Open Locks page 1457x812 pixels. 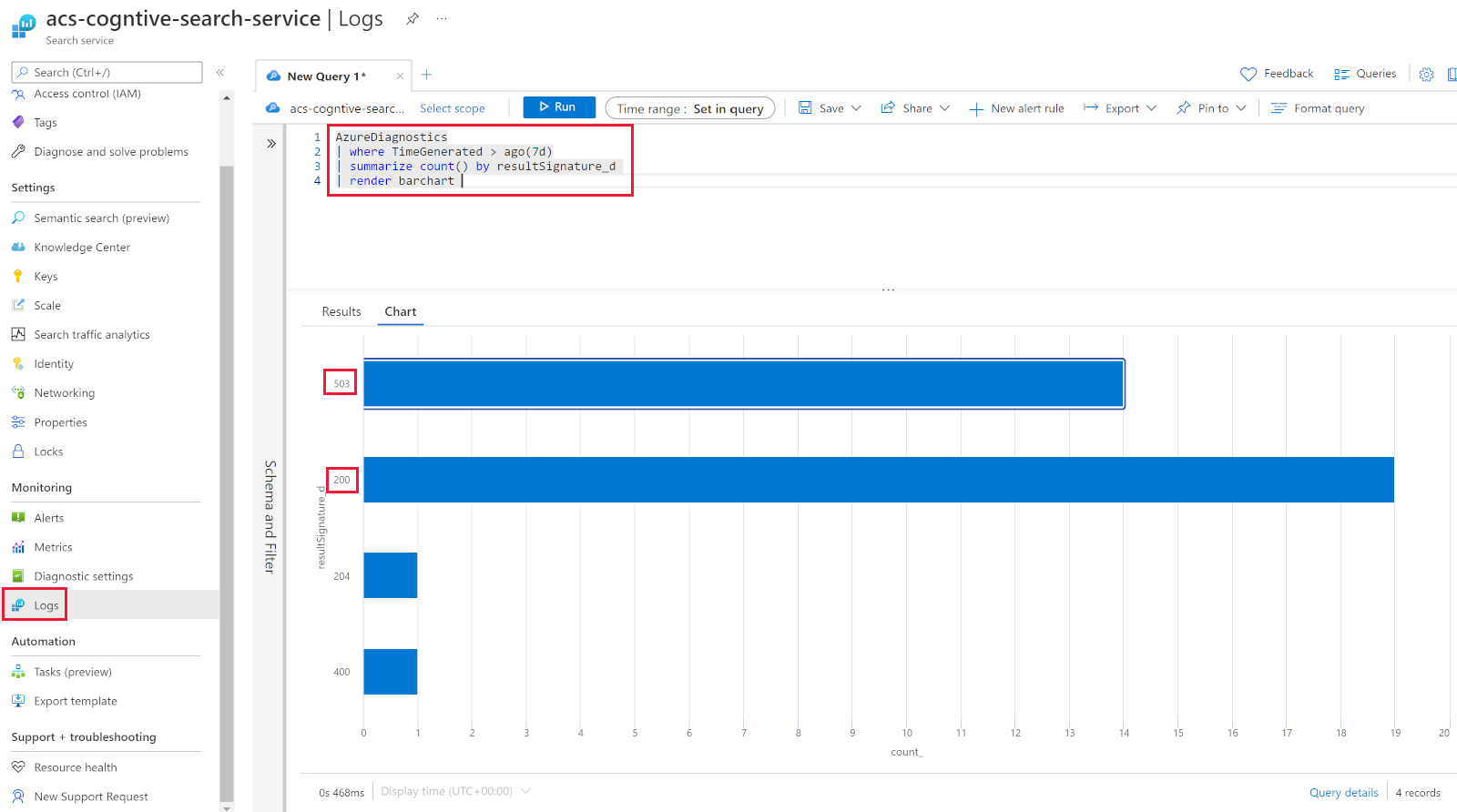[x=48, y=452]
